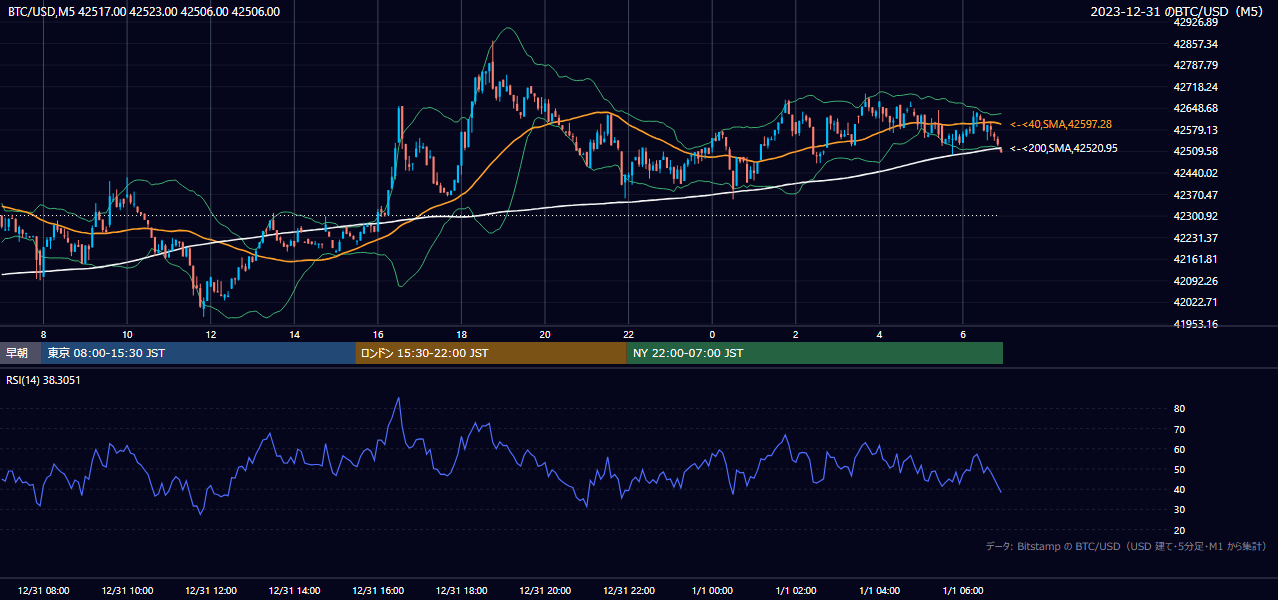Click the white 200 SMA 42520.95 label
This screenshot has width=1278, height=600.
[x=1064, y=148]
